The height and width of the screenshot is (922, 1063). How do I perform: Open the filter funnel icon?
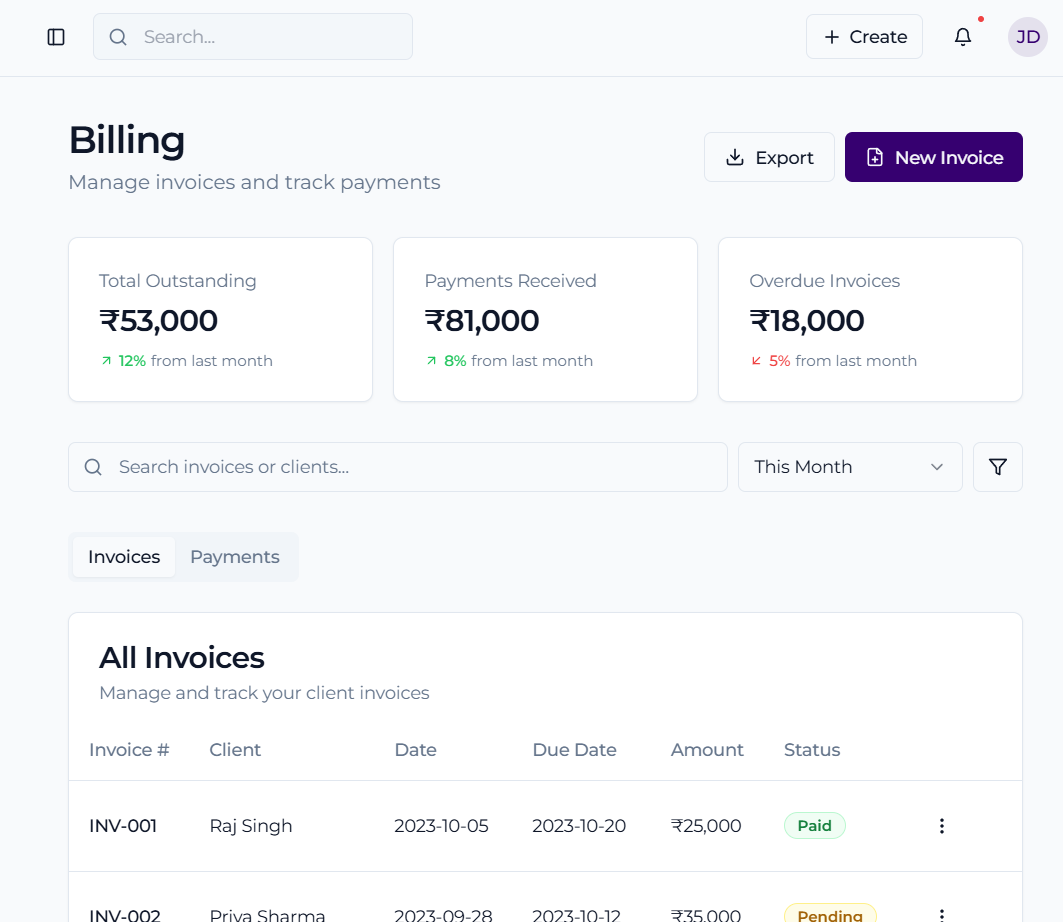coord(997,467)
